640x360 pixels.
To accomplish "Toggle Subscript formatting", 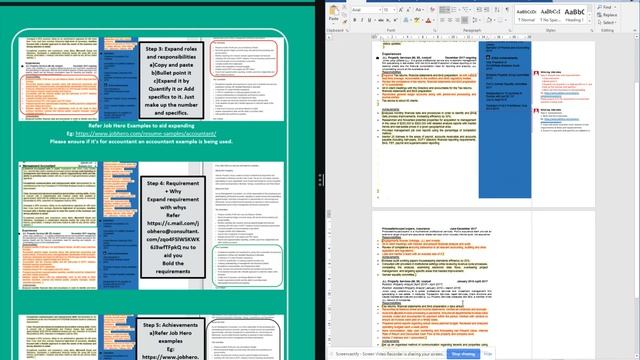I will [x=388, y=20].
